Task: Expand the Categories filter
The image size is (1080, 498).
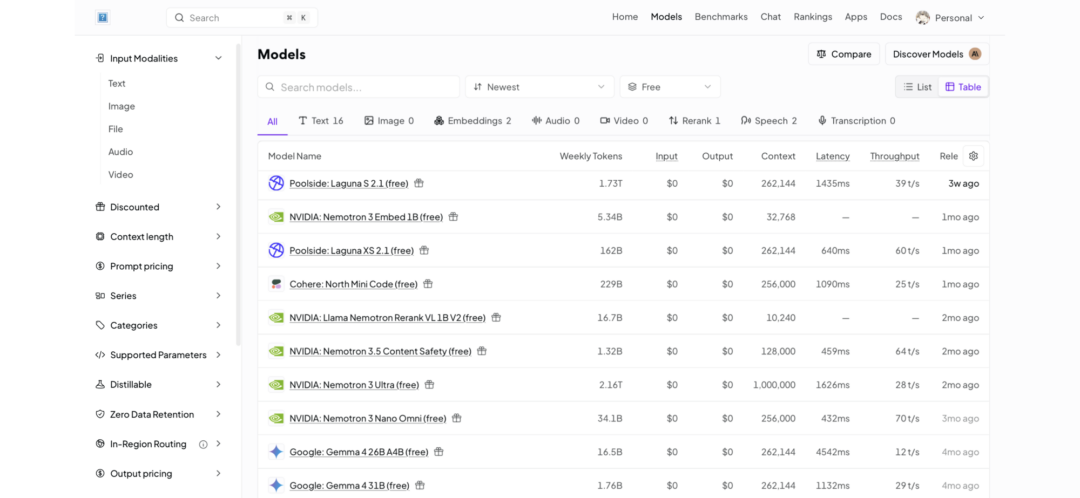Action: (x=159, y=325)
